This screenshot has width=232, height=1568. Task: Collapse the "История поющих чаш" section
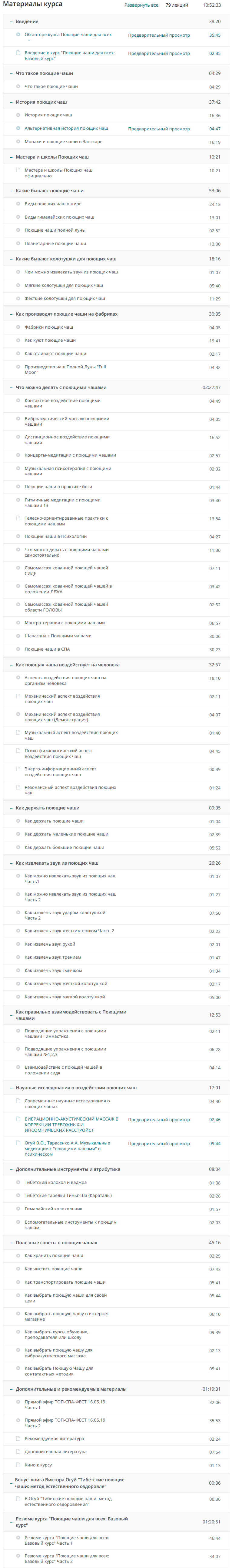pos(11,102)
